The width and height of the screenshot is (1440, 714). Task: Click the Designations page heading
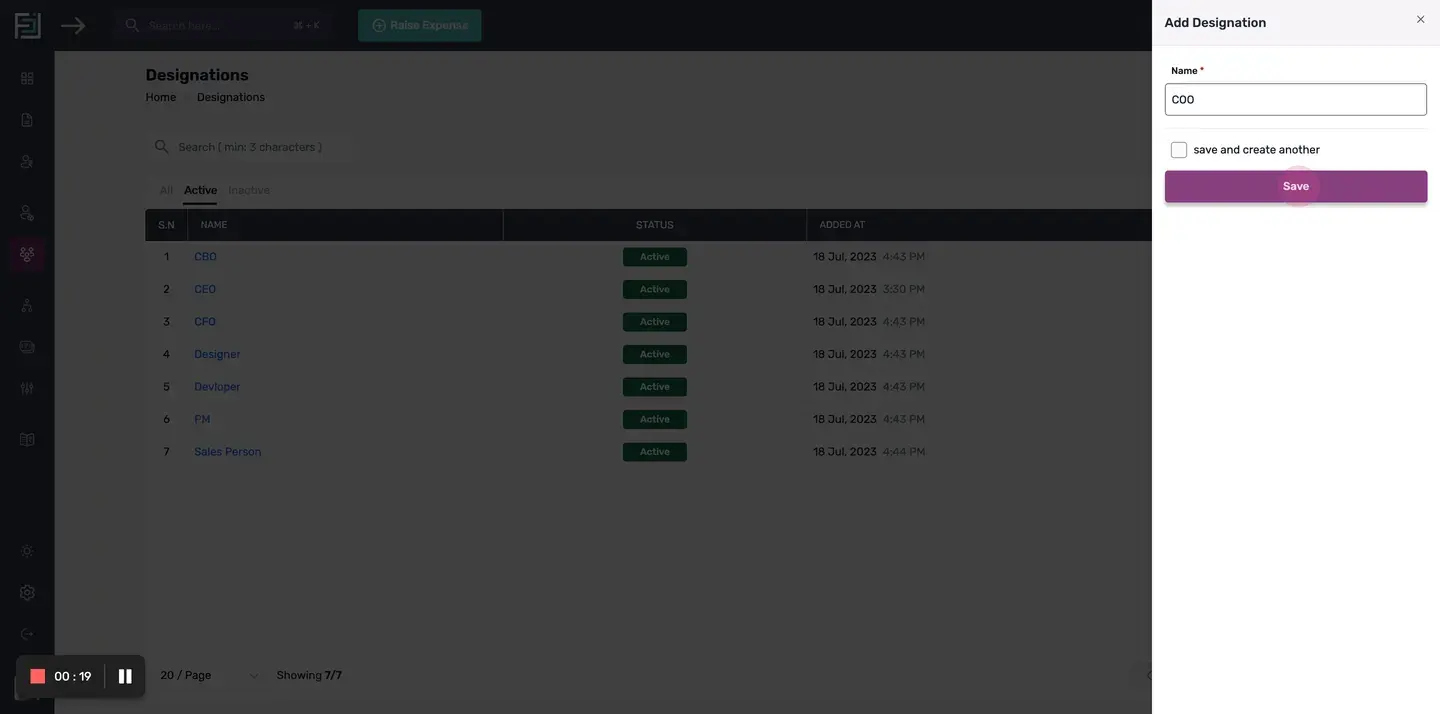click(x=197, y=75)
